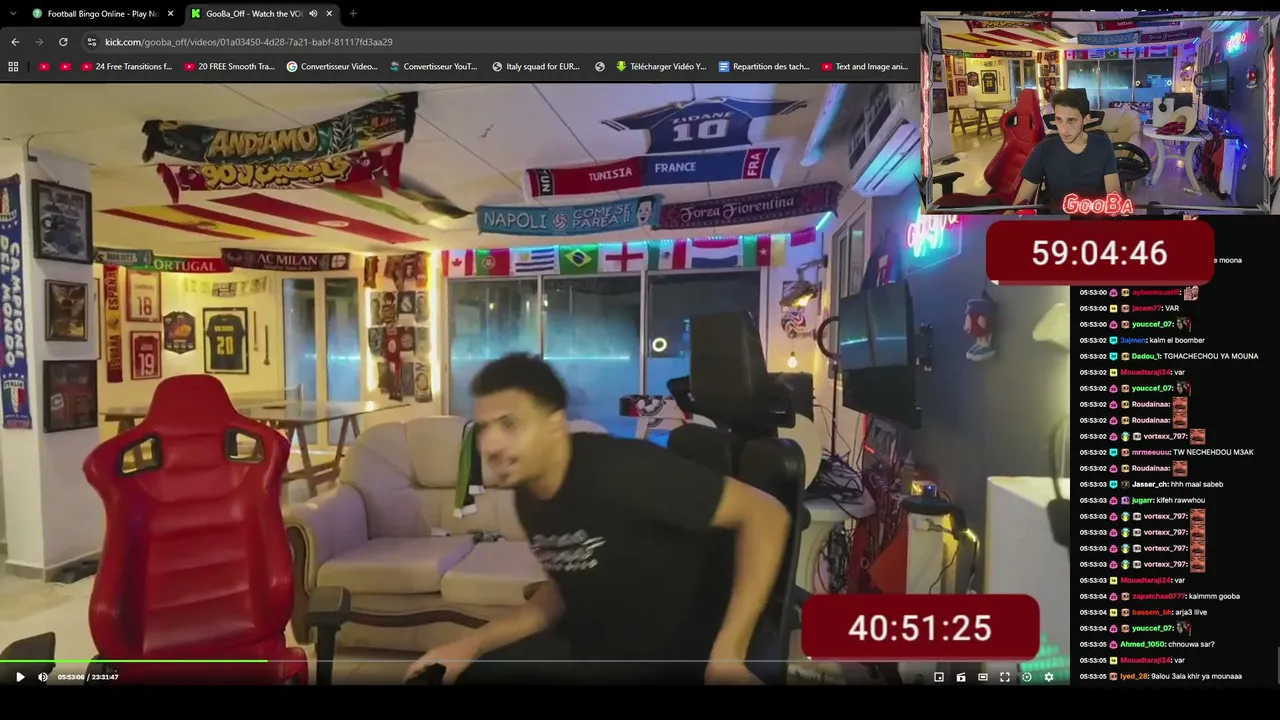
Task: Open the second YouTube bookmark icon
Action: coord(65,67)
